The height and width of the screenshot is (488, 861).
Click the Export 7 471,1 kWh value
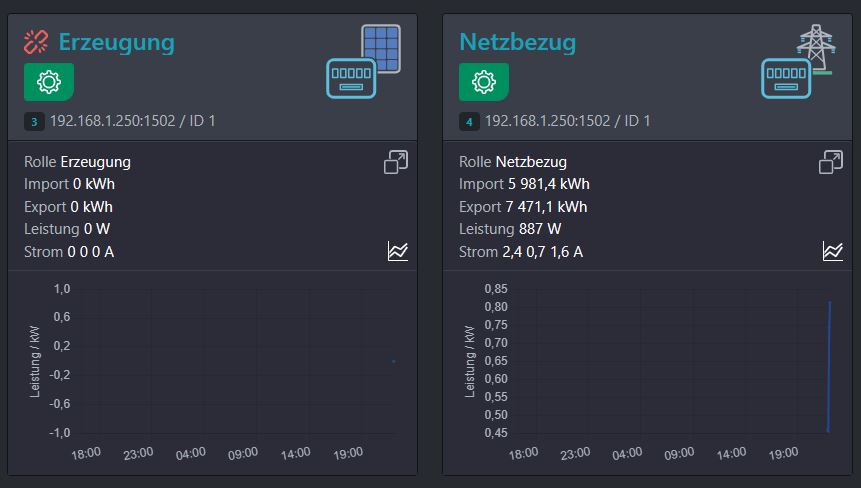pos(546,207)
